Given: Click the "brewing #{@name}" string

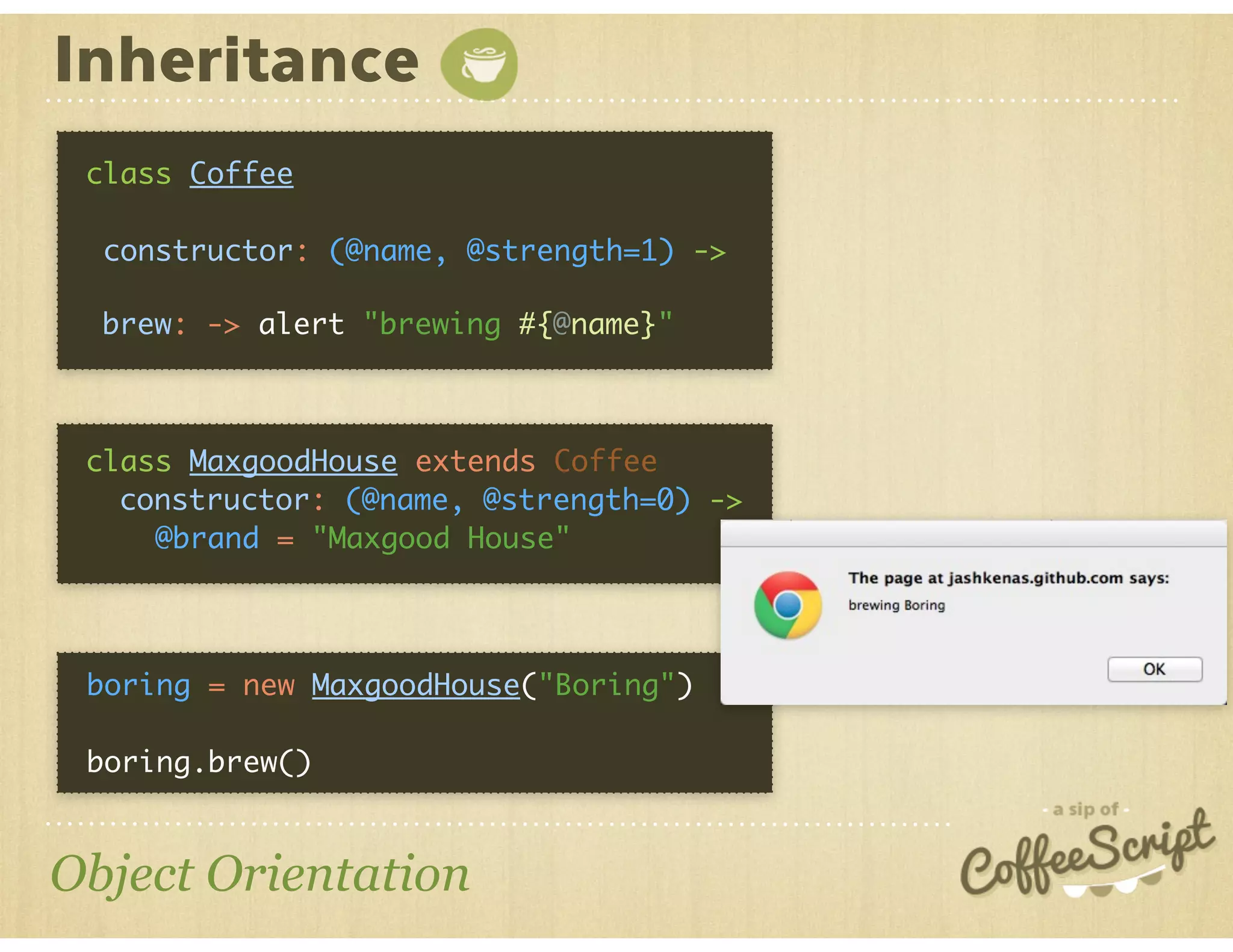Looking at the screenshot, I should click(518, 325).
